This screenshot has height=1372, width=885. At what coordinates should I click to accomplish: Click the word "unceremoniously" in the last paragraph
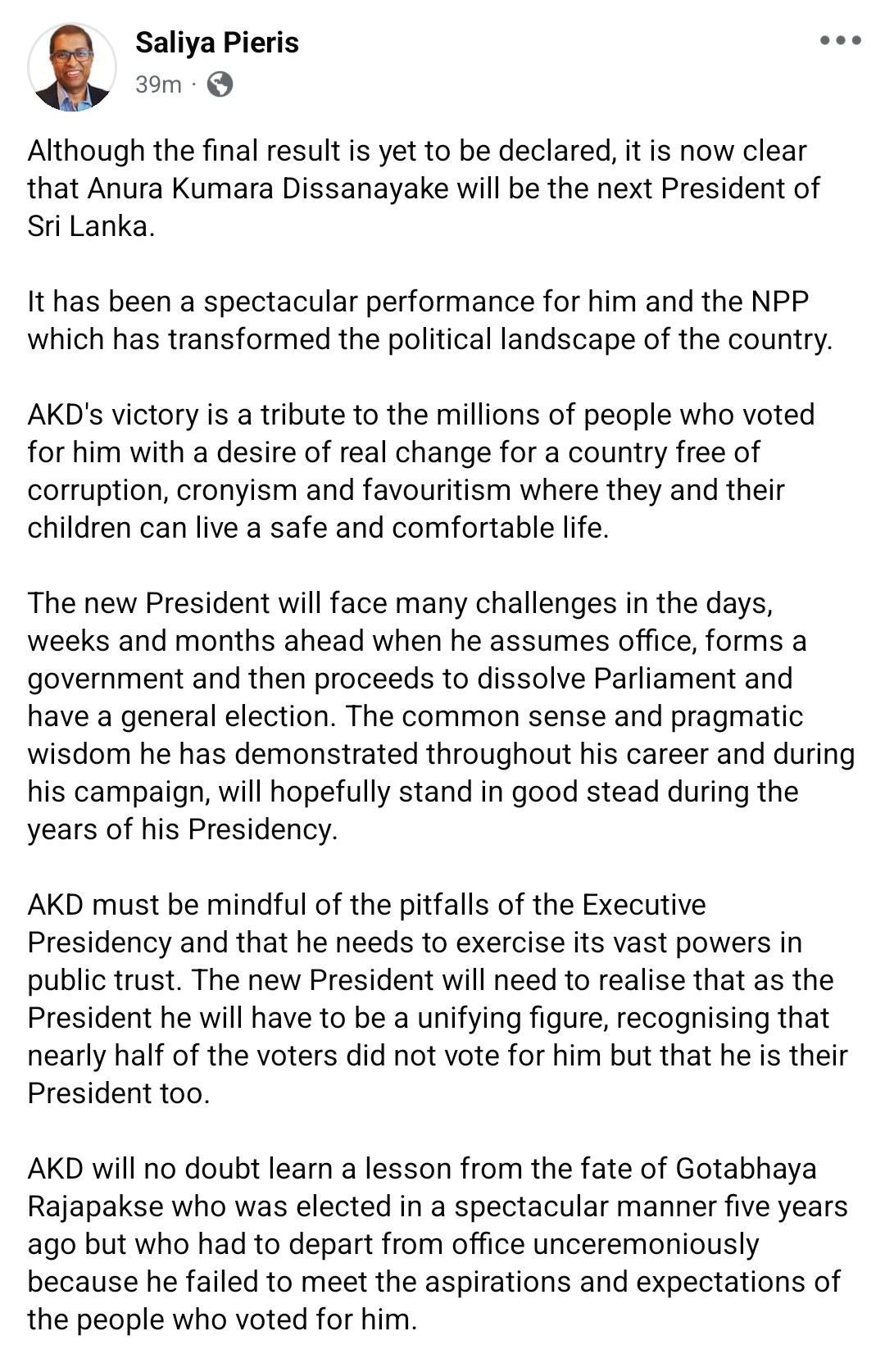(x=646, y=1244)
